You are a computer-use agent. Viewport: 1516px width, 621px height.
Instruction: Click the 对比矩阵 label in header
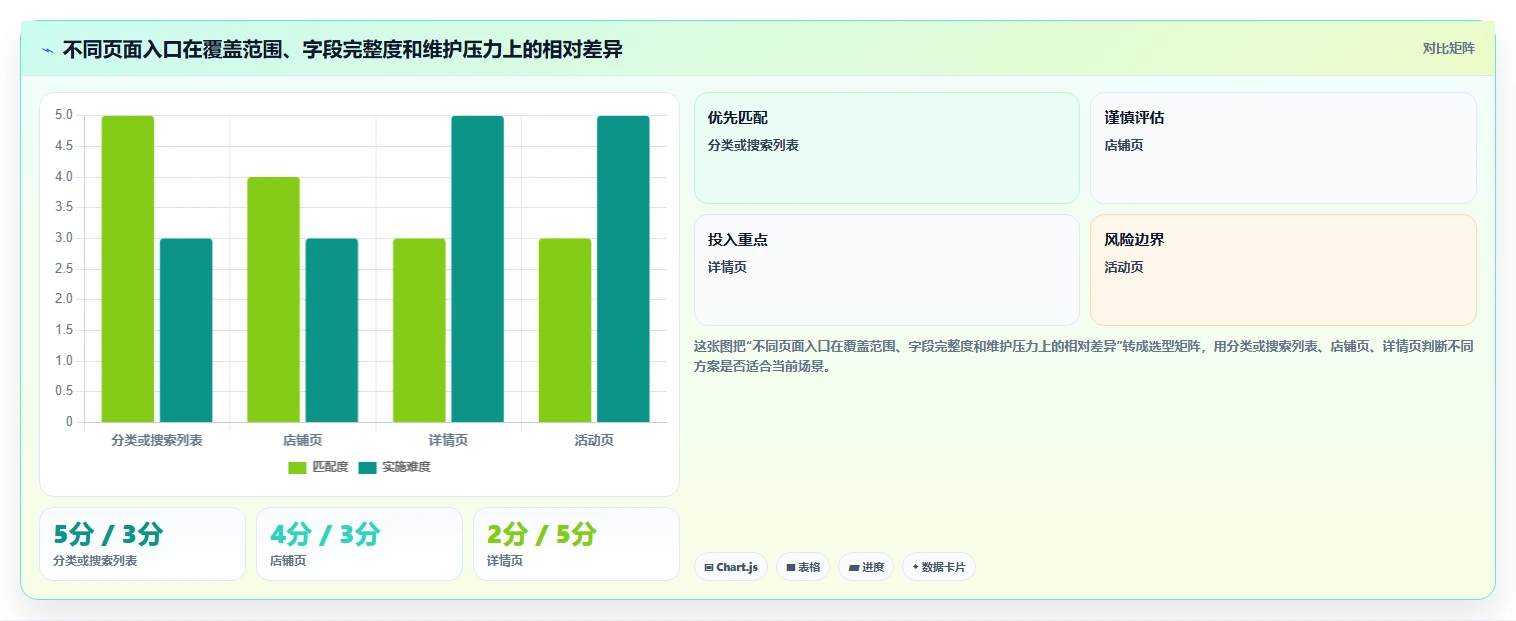pyautogui.click(x=1448, y=48)
